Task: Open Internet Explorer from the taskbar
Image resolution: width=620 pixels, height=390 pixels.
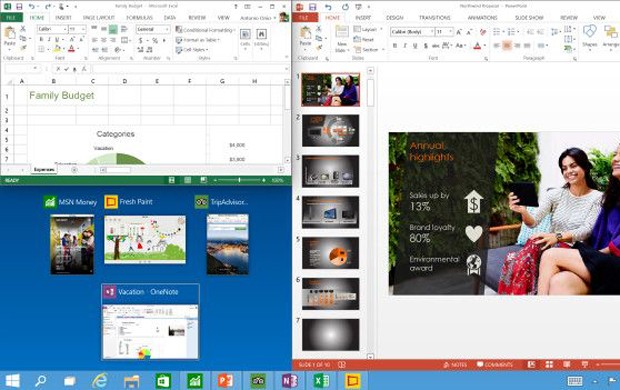Action: [x=100, y=381]
